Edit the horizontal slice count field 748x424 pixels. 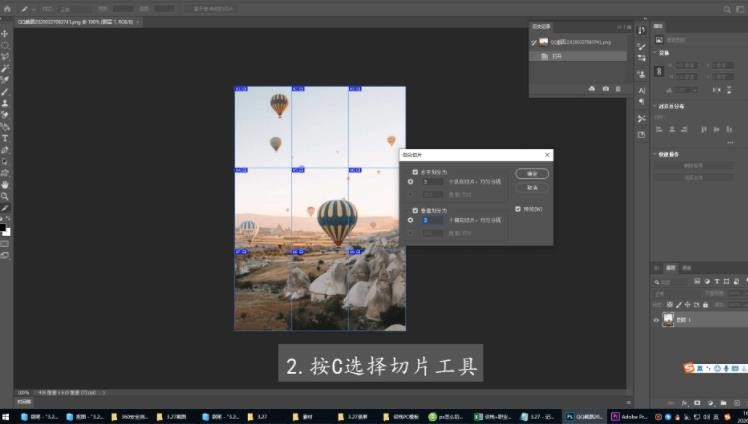pos(433,182)
